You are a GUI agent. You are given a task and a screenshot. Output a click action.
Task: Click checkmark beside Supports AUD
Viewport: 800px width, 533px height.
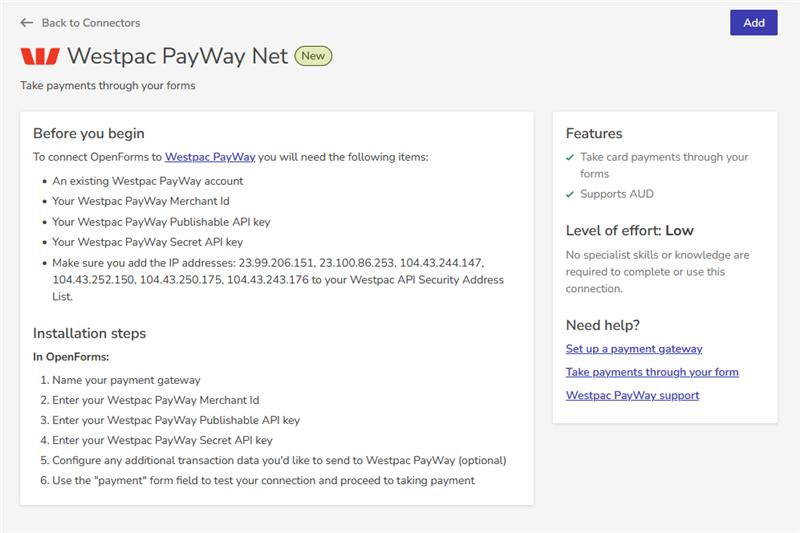(570, 194)
